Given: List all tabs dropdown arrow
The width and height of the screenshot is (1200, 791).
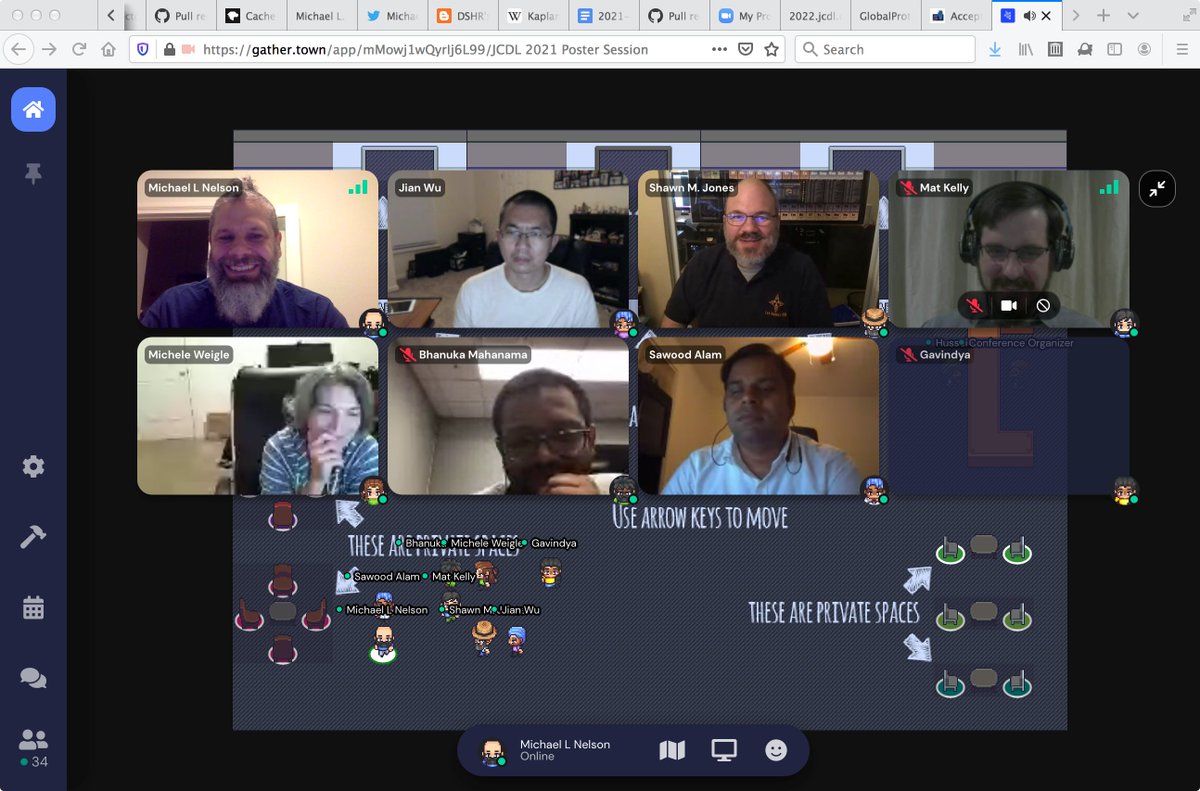Looking at the screenshot, I should [x=1132, y=16].
